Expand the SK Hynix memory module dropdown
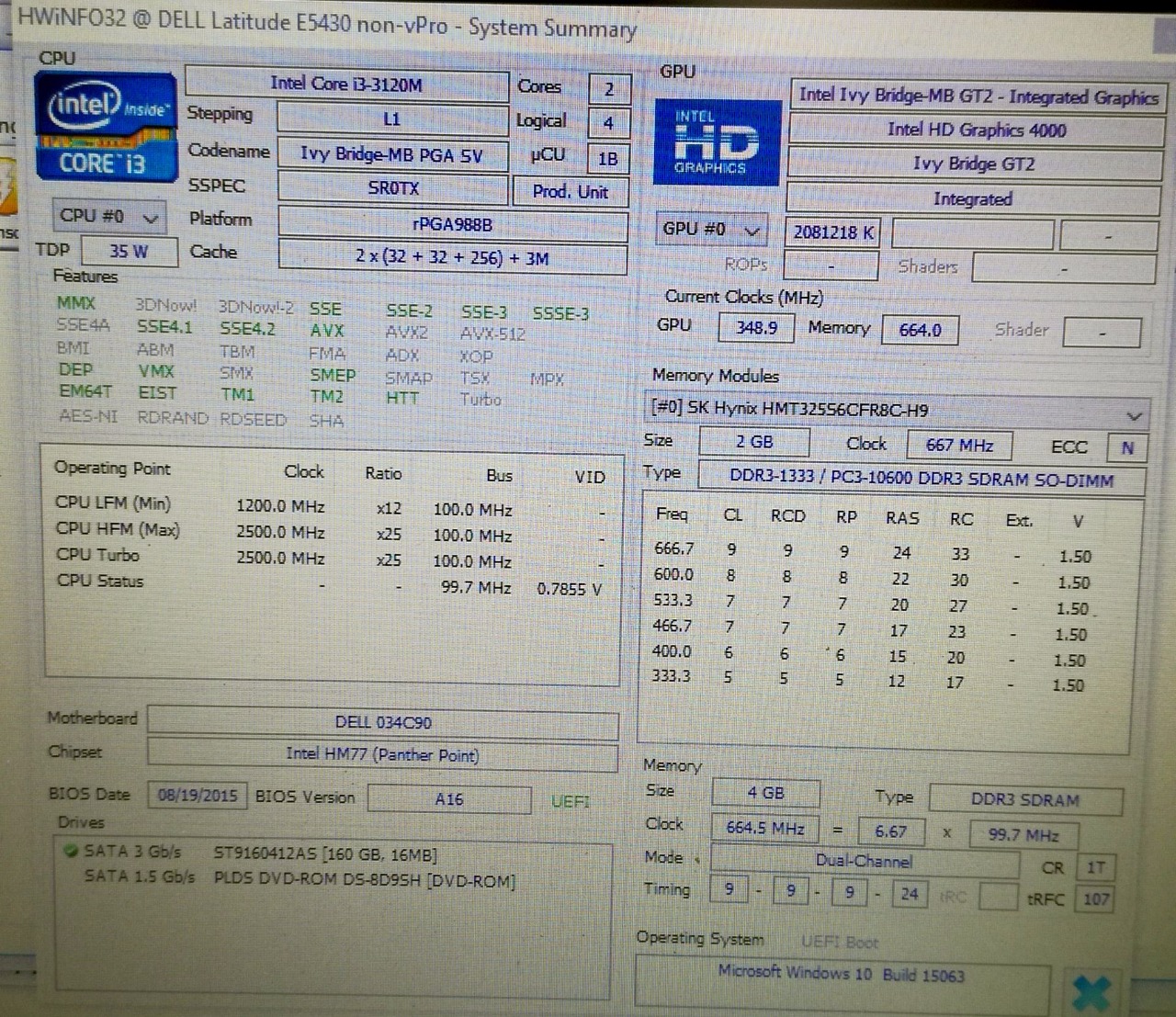The image size is (1176, 1017). click(x=897, y=410)
